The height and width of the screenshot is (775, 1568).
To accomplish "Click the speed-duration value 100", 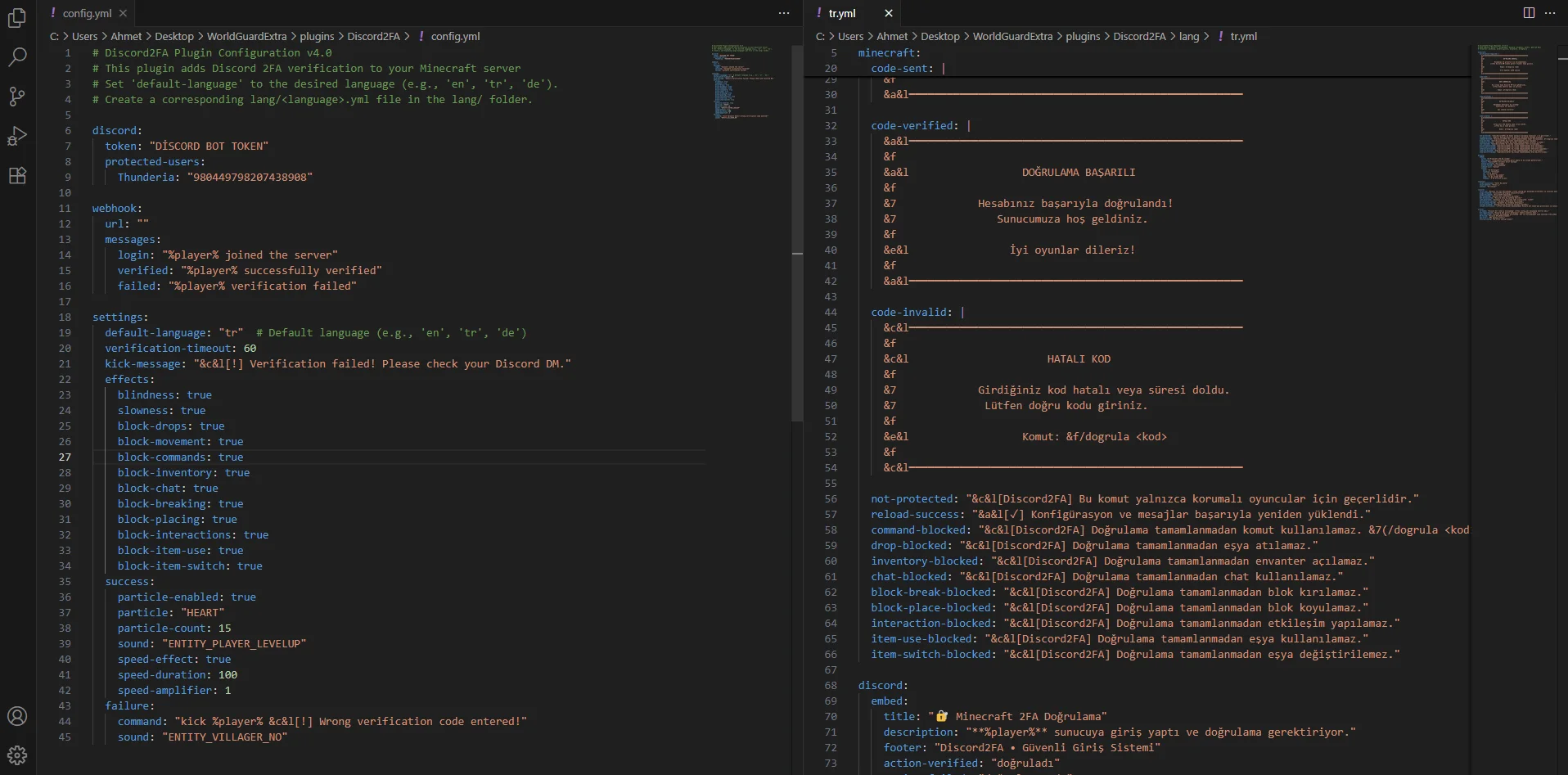I will tap(228, 674).
